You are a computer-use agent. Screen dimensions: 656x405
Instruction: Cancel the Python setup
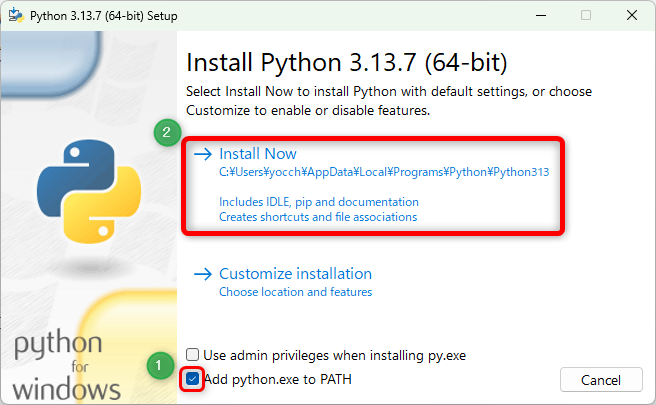tap(601, 380)
